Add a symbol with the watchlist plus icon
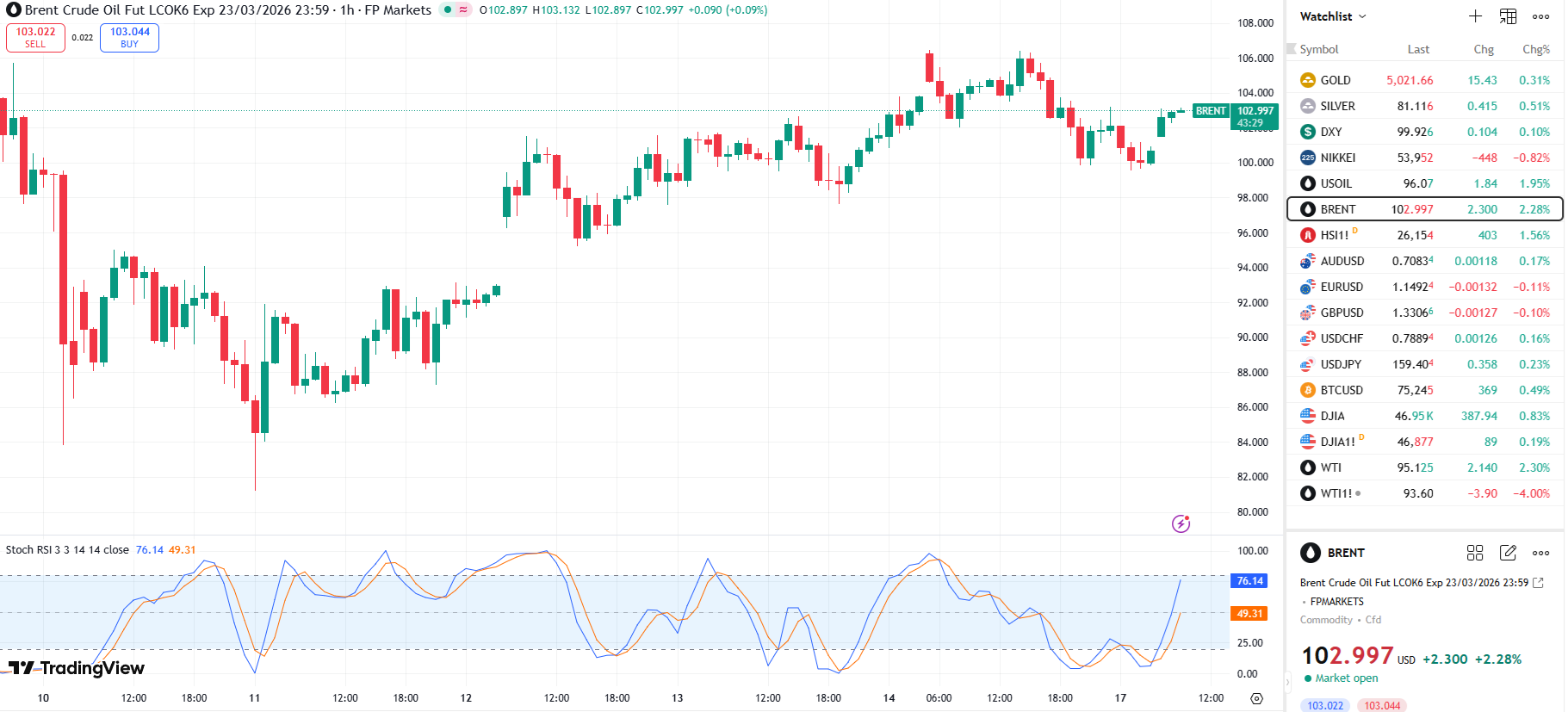This screenshot has height=712, width=1568. pyautogui.click(x=1475, y=16)
